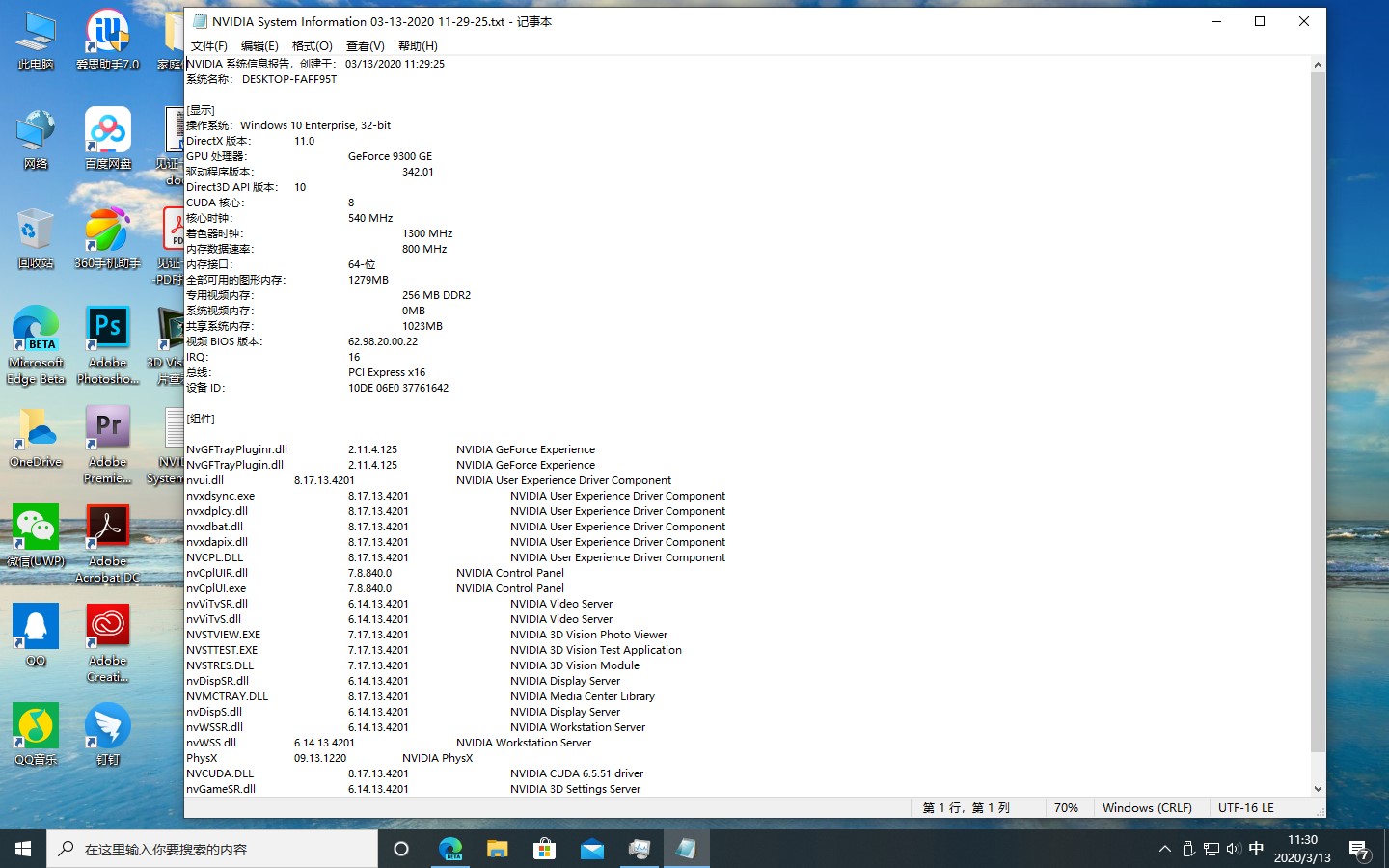Open File Explorer from taskbar

(497, 849)
